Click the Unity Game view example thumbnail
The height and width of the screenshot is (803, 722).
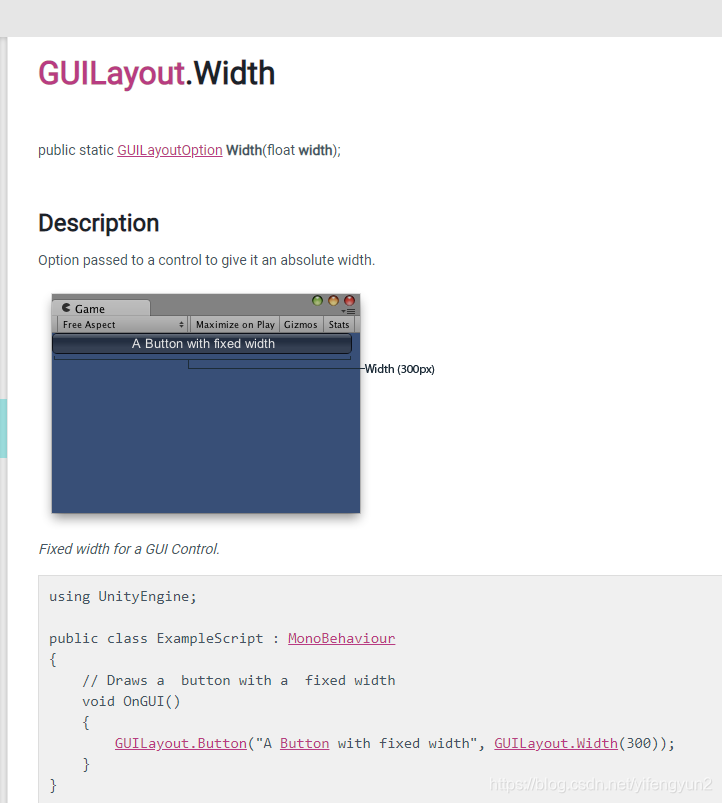coord(206,404)
